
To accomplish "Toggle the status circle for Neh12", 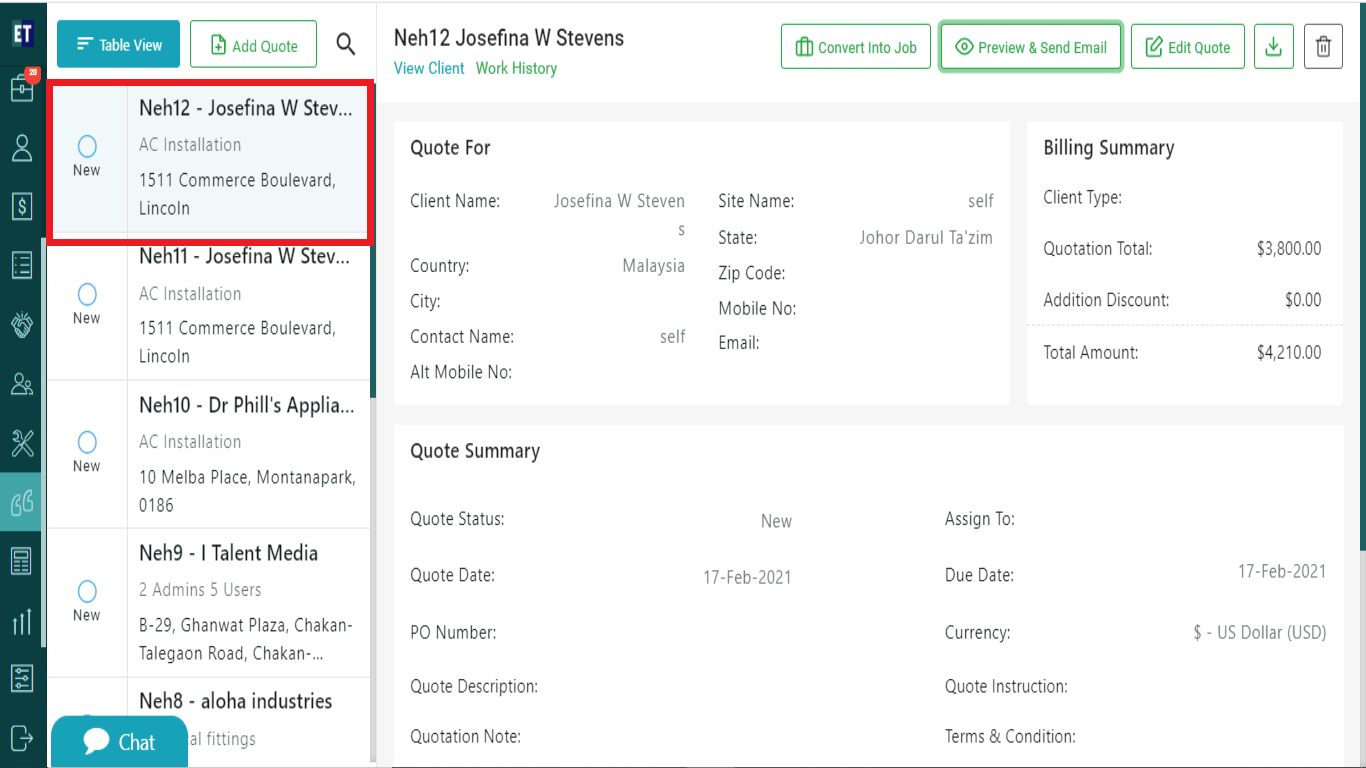I will pyautogui.click(x=87, y=147).
